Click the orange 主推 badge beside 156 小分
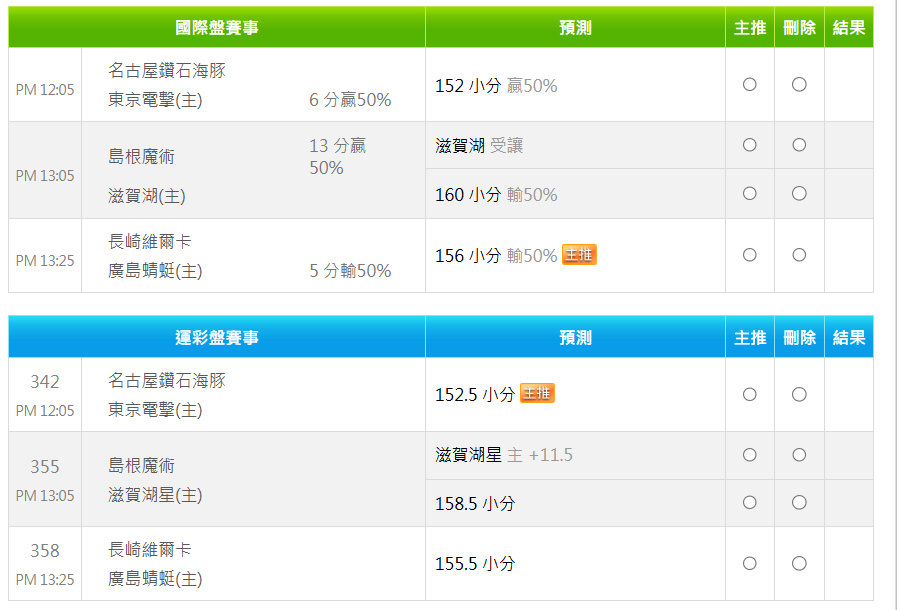 pyautogui.click(x=579, y=255)
